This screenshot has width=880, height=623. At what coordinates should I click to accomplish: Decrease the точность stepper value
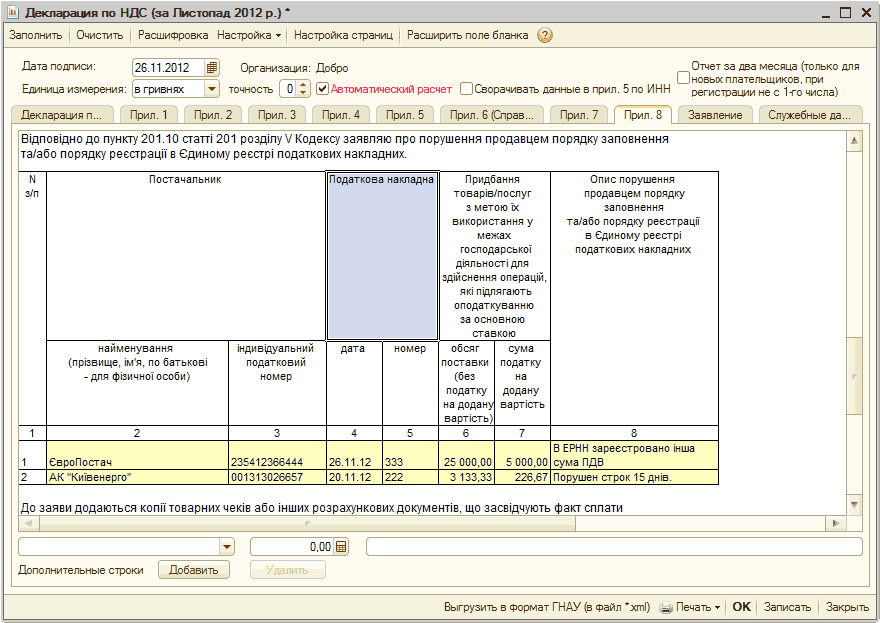(x=303, y=93)
